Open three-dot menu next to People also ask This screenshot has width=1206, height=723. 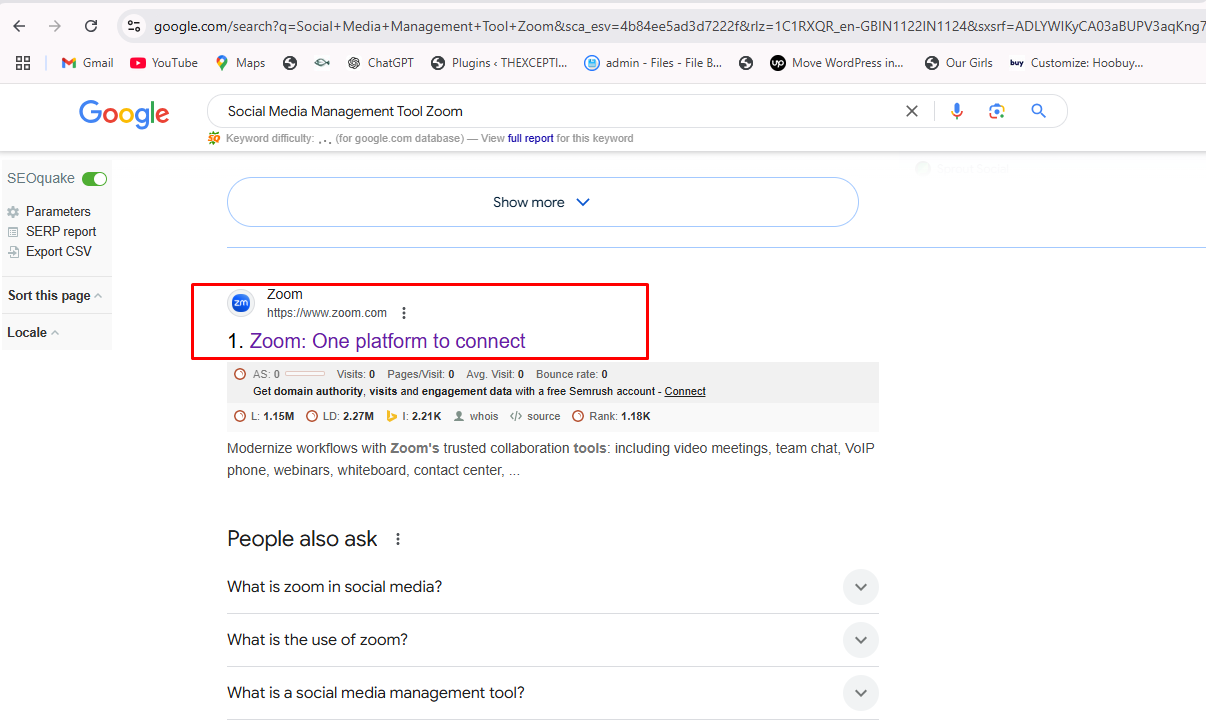tap(398, 539)
